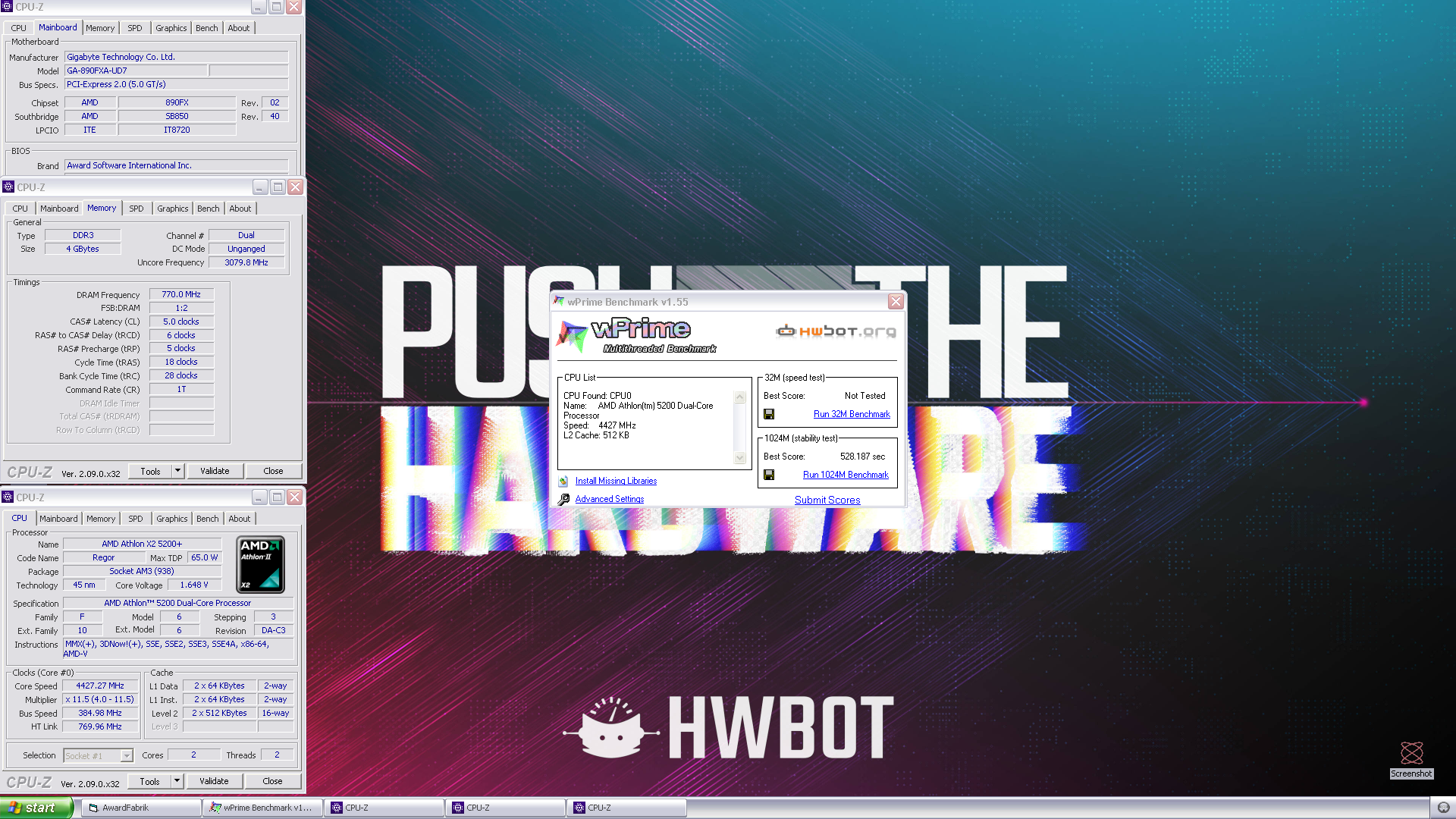This screenshot has height=819, width=1456.
Task: Click CPU List scrollbar down arrow
Action: [740, 458]
